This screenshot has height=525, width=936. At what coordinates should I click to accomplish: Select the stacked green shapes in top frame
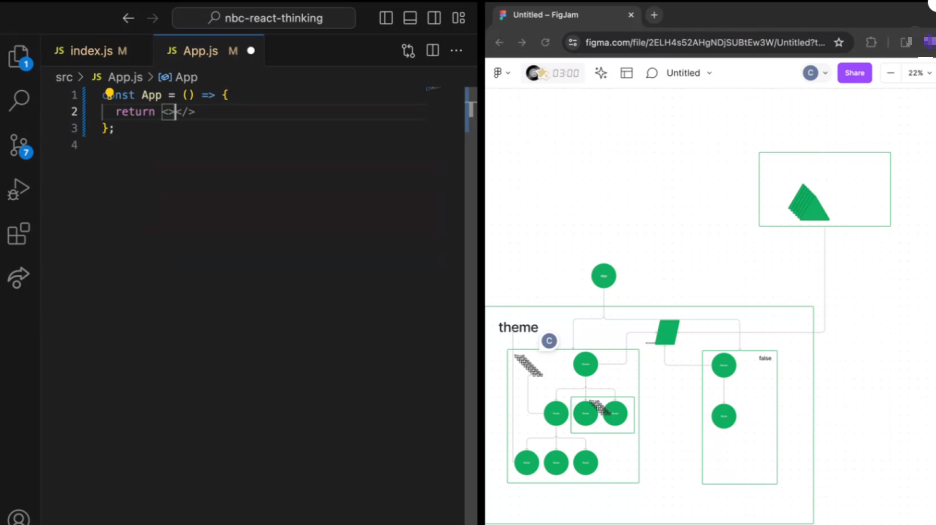[808, 203]
